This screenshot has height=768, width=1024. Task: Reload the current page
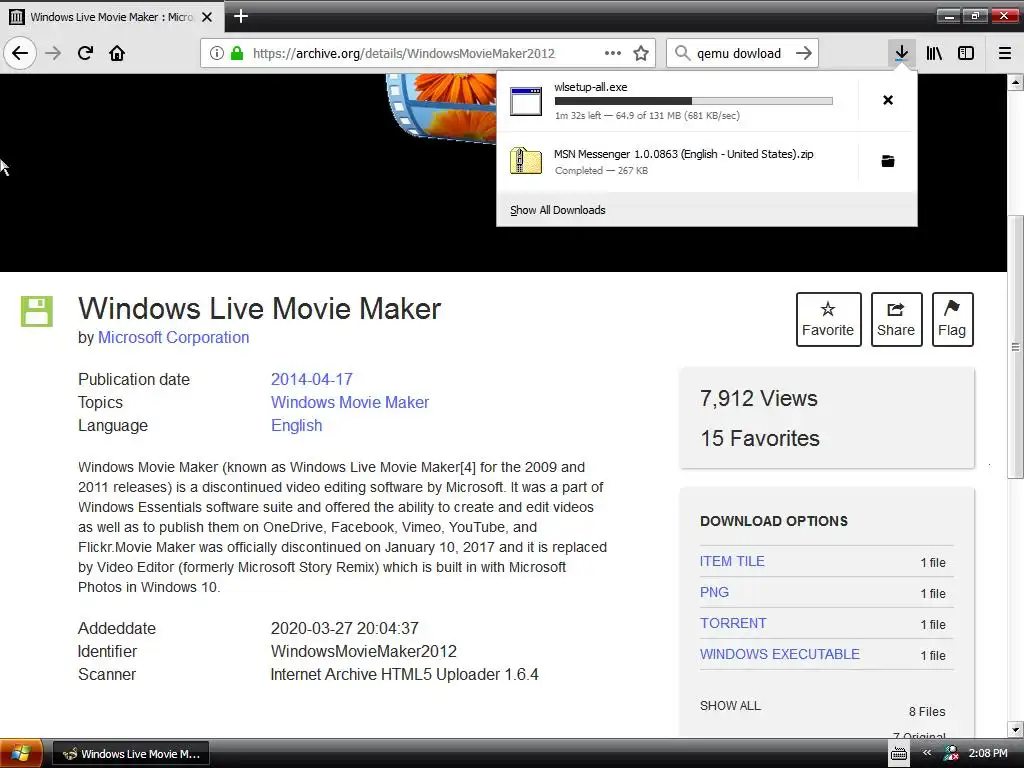tap(85, 53)
